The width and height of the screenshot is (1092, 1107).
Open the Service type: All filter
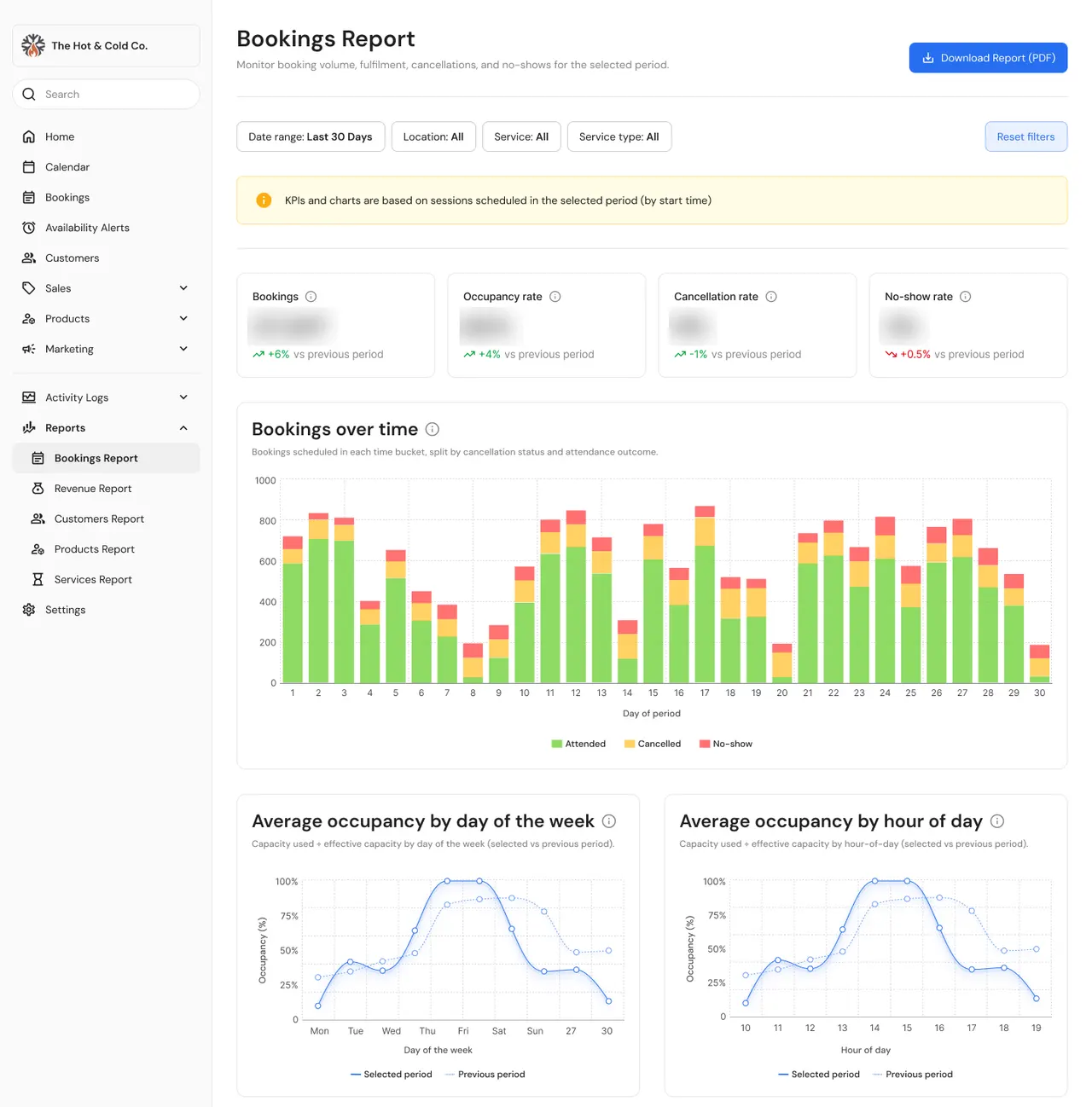tap(619, 136)
